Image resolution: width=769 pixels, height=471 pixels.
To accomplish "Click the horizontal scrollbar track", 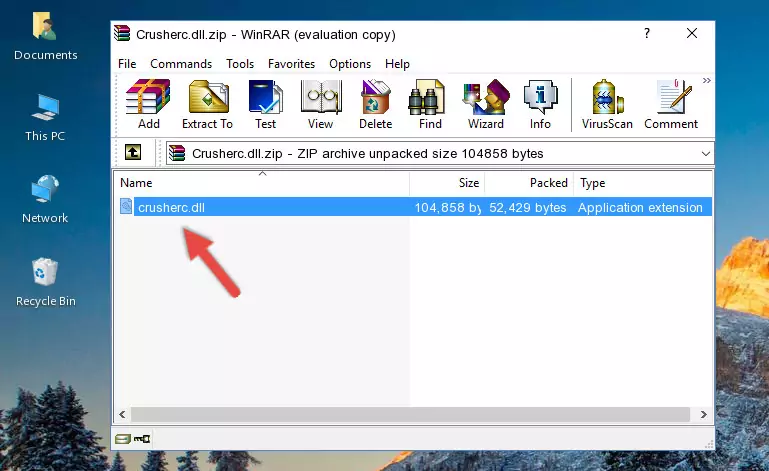I will click(x=410, y=415).
